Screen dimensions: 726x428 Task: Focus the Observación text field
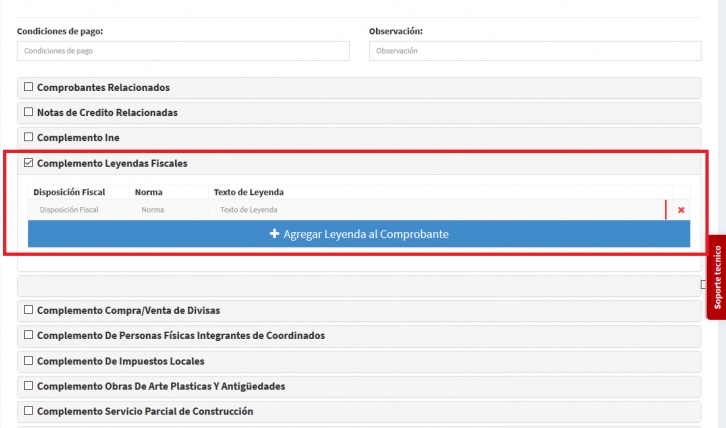(x=535, y=51)
